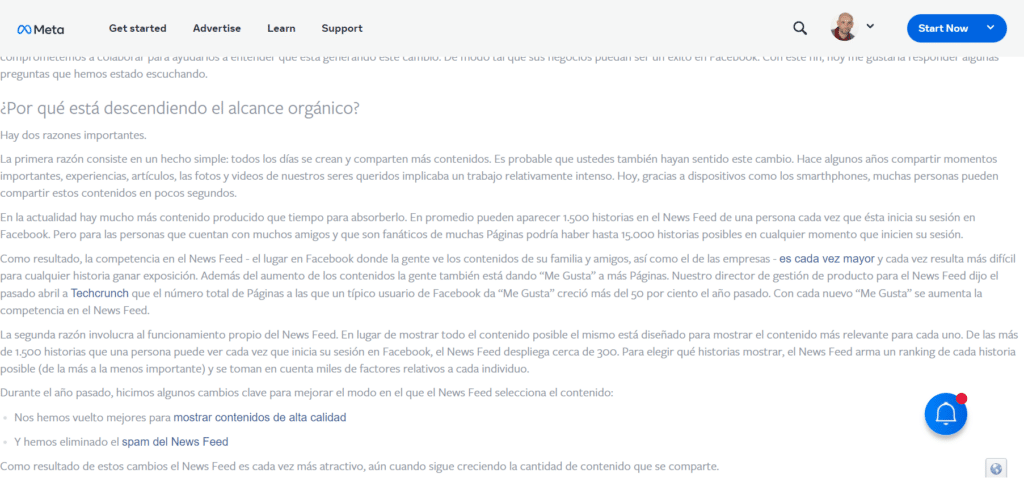Screen dimensions: 1024x478
Task: Open the 'es cada vez mayor' link
Action: 827,259
